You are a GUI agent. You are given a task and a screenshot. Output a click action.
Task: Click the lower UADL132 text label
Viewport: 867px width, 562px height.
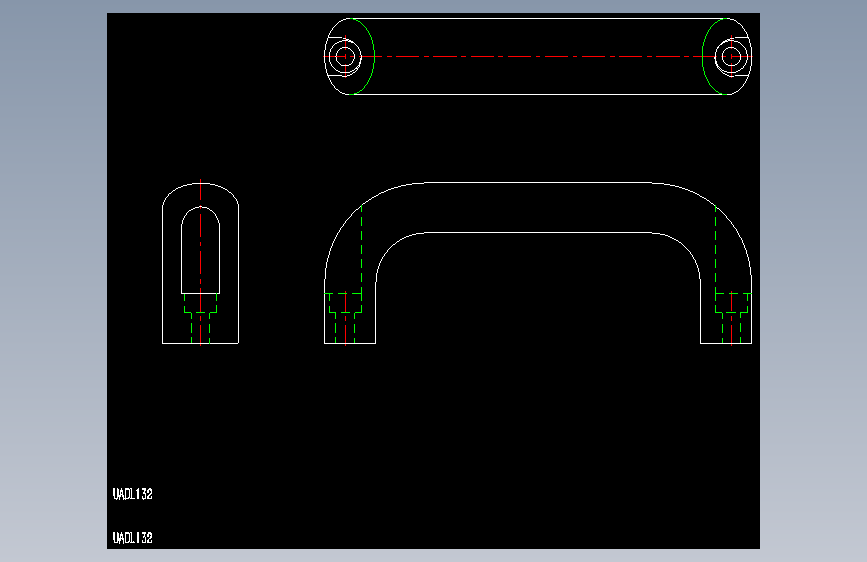tap(133, 538)
